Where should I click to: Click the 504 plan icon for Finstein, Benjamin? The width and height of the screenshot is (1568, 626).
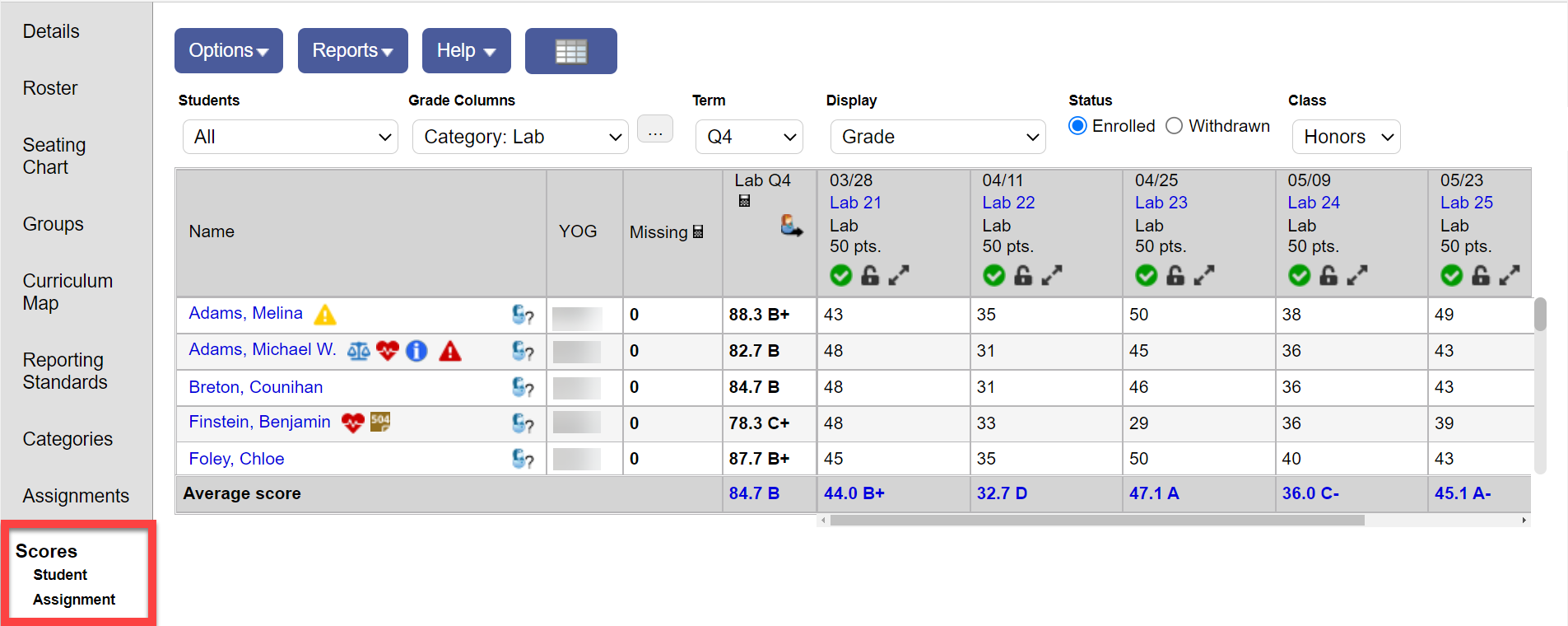point(380,423)
